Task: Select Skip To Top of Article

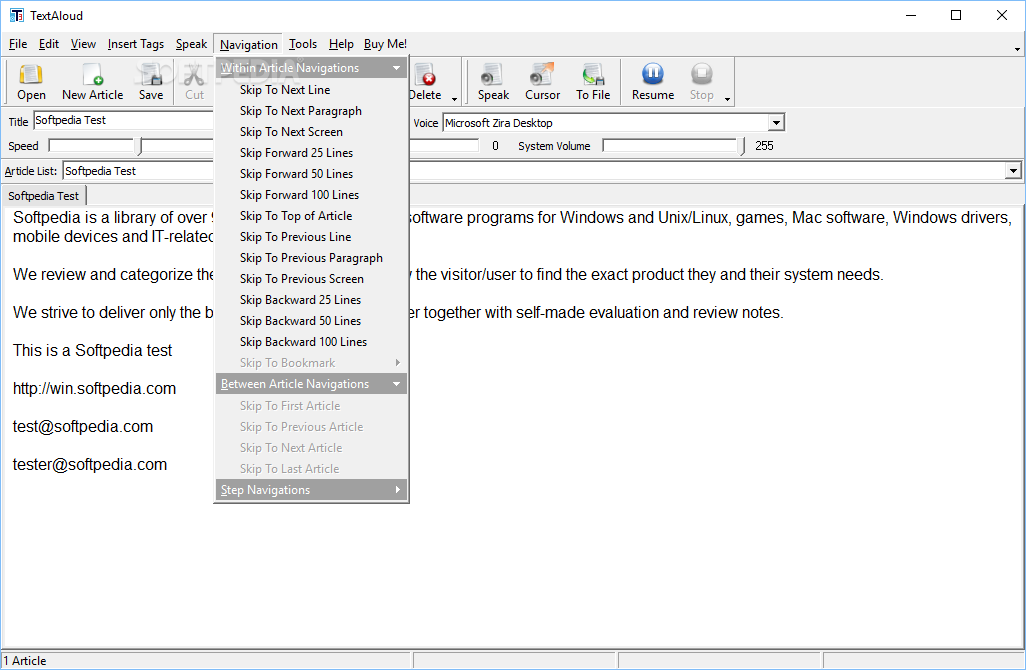Action: click(311, 215)
